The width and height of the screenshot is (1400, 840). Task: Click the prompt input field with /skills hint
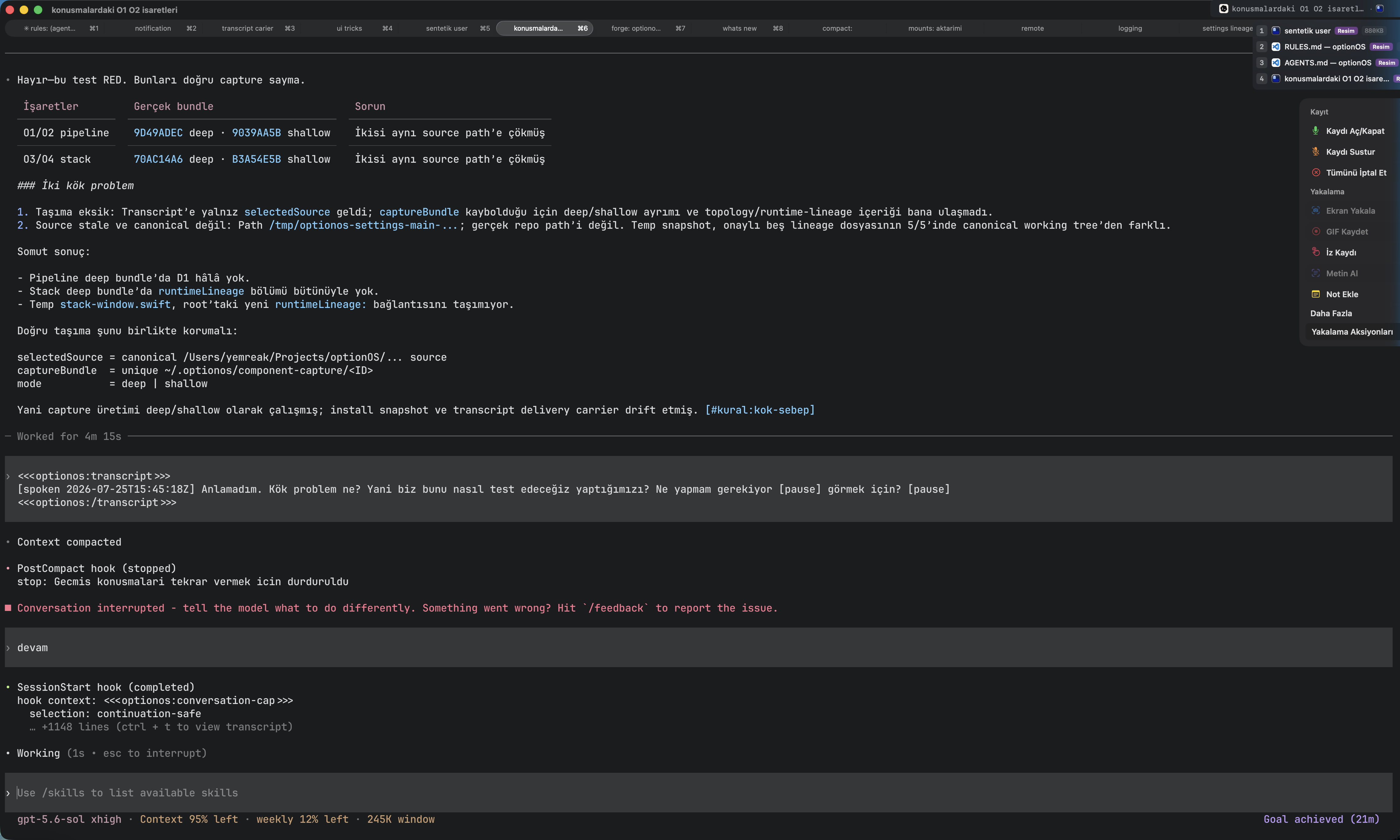[698, 792]
